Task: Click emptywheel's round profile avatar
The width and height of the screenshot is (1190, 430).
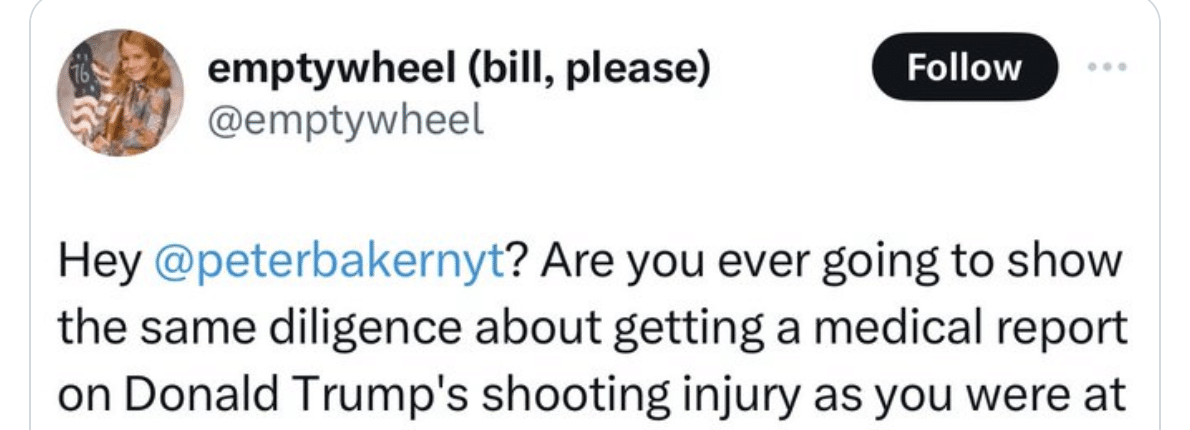Action: (120, 93)
